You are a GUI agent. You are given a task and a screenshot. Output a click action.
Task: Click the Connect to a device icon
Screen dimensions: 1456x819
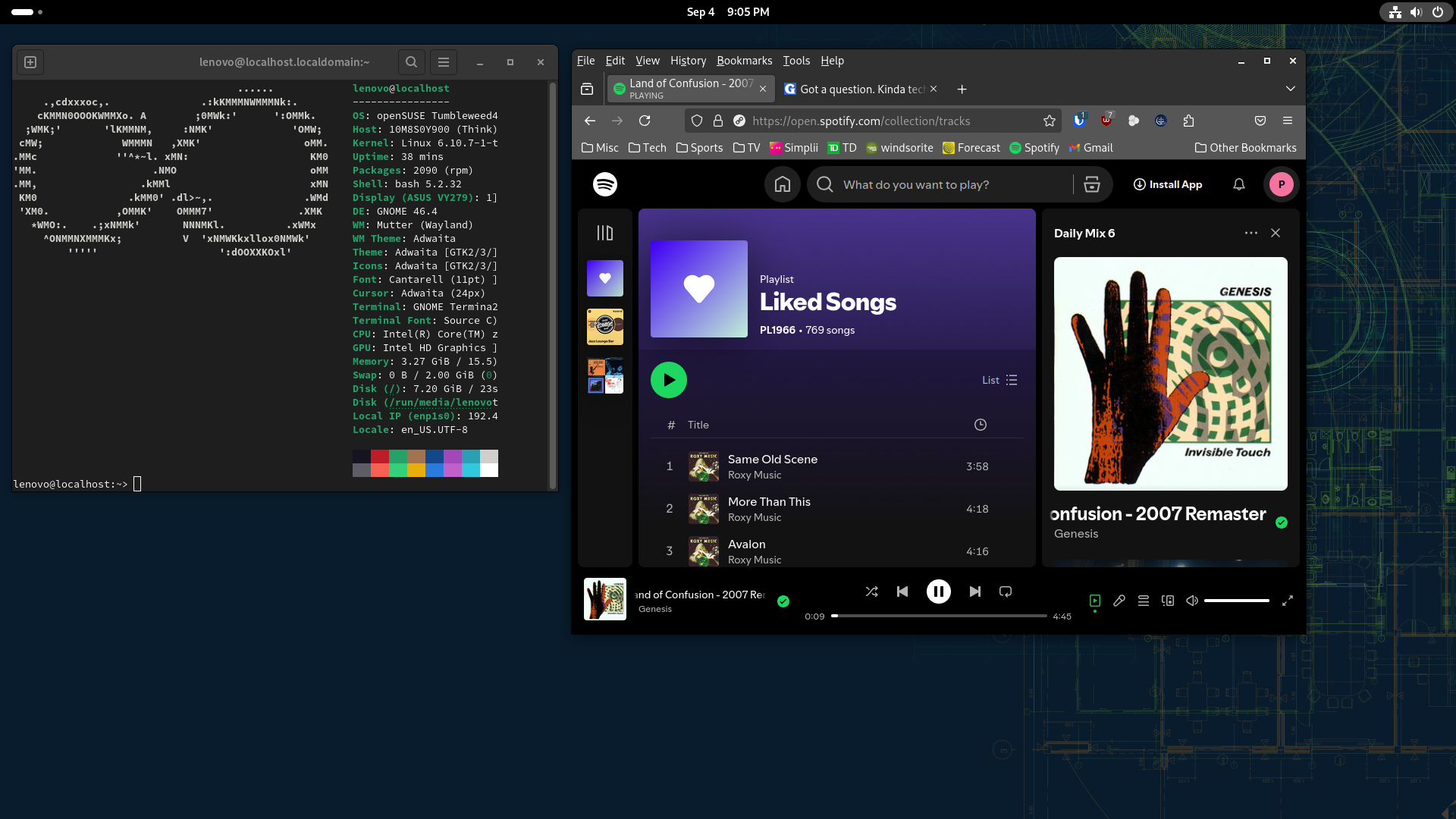pyautogui.click(x=1168, y=600)
